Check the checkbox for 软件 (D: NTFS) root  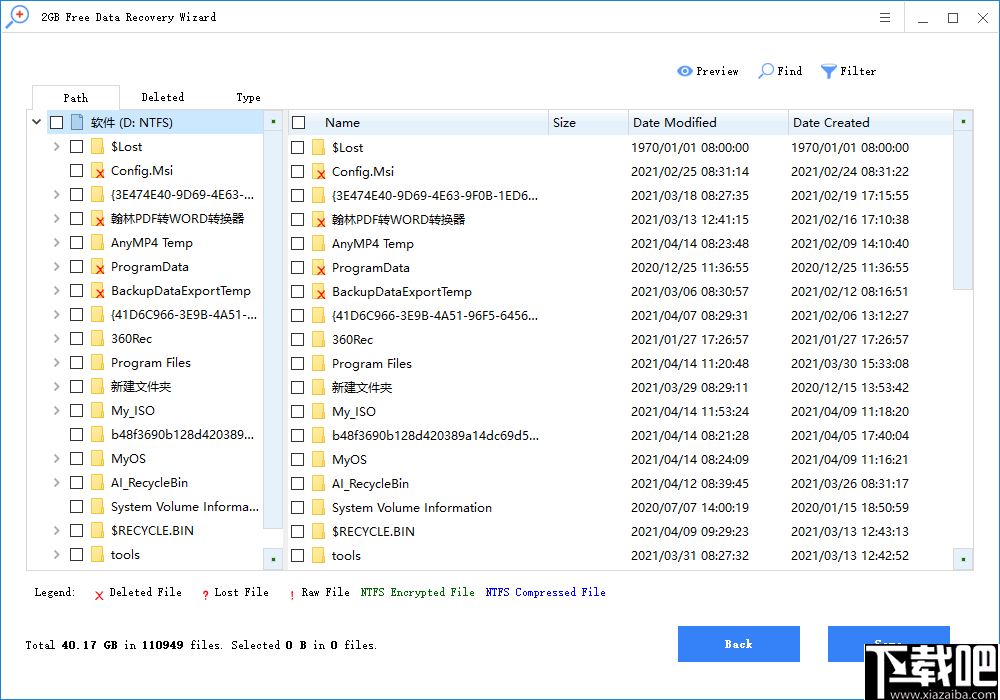click(57, 119)
